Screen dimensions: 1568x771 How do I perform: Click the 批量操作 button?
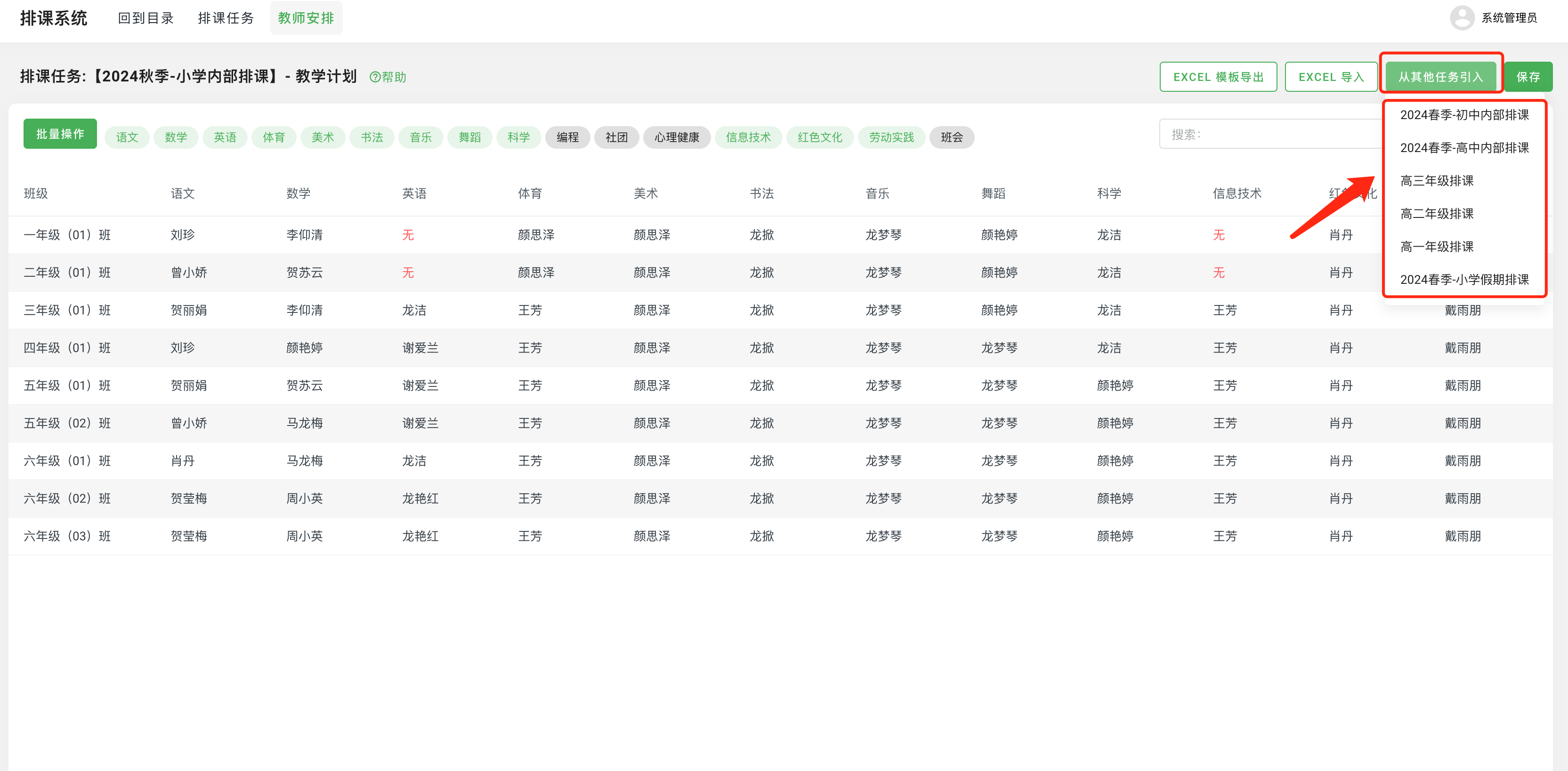60,134
